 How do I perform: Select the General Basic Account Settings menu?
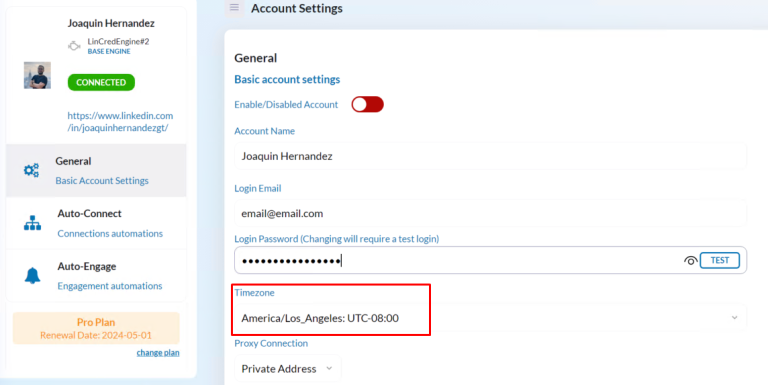(x=96, y=170)
